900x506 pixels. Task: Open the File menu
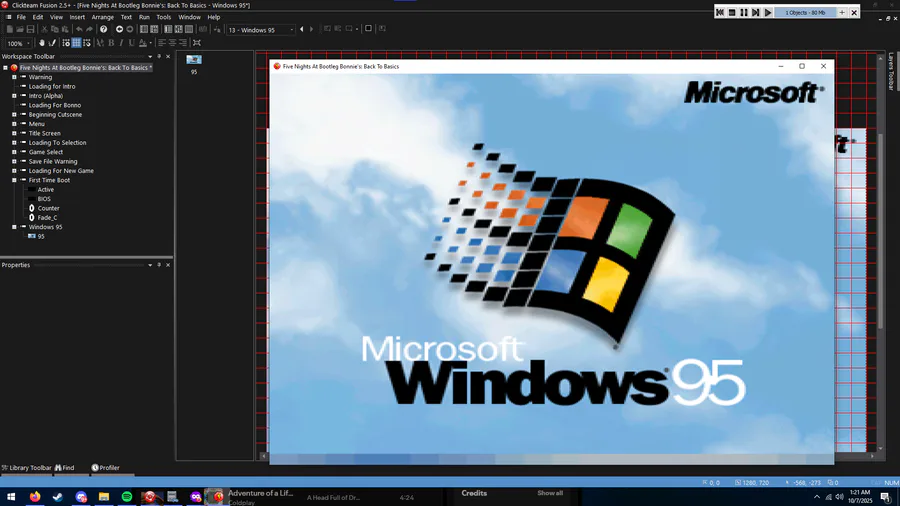[21, 17]
